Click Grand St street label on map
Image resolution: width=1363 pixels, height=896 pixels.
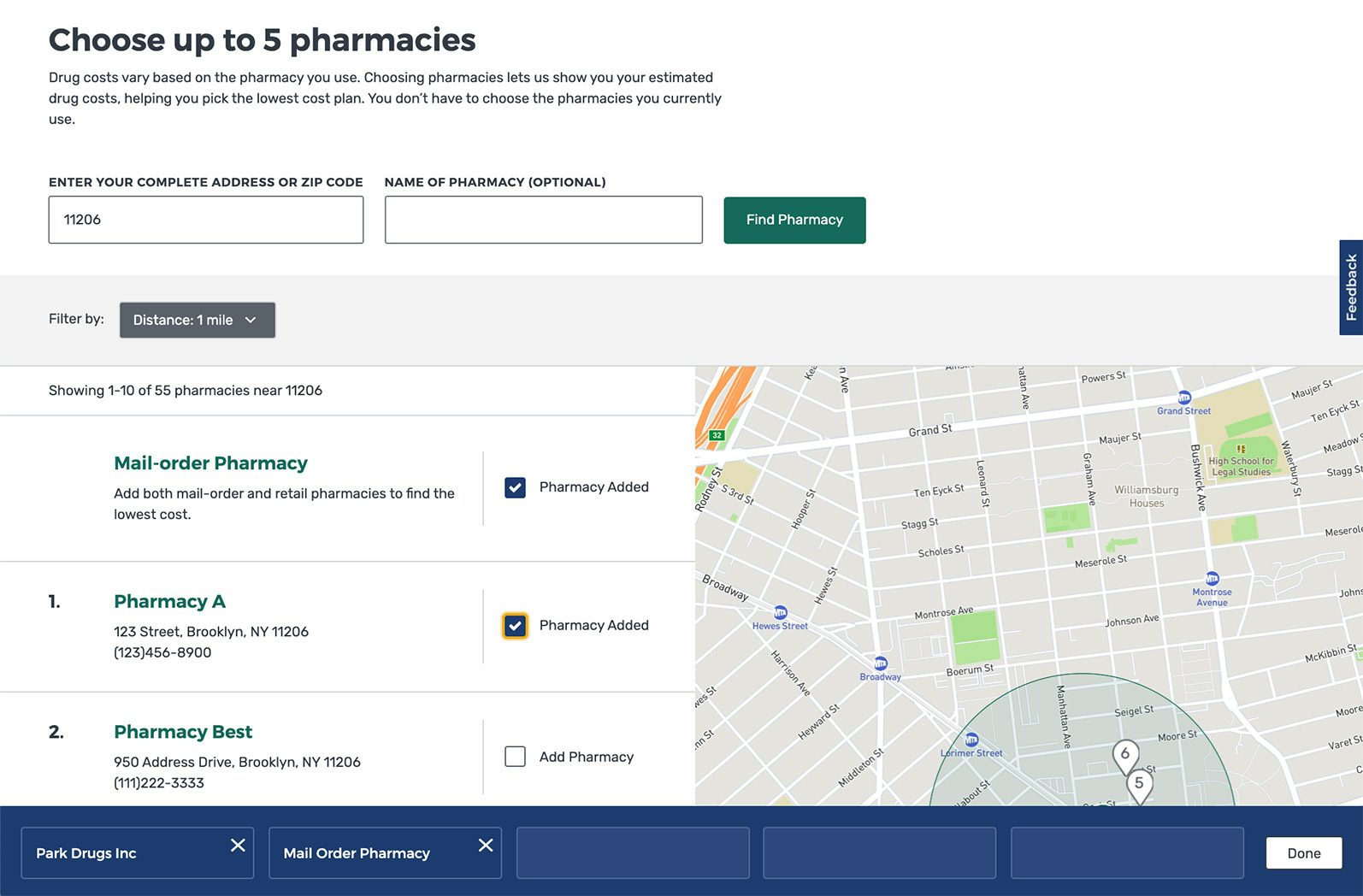929,430
